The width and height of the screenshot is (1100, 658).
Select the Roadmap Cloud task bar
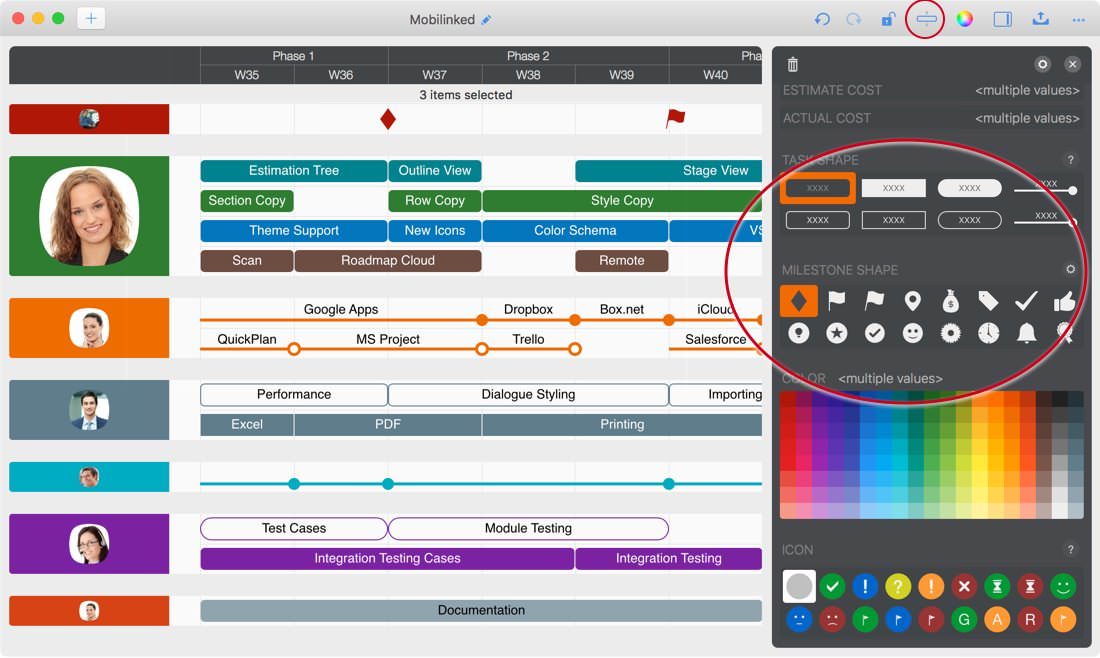coord(387,261)
